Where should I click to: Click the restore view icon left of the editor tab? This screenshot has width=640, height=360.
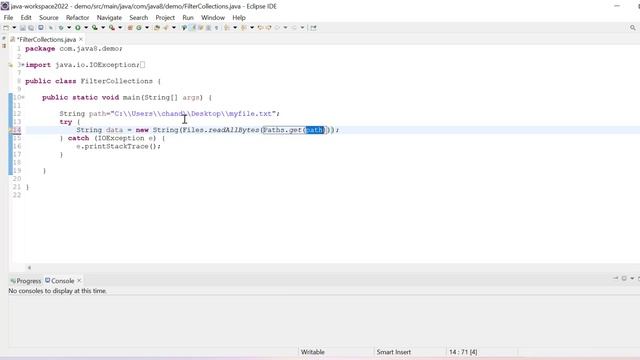[x=4, y=39]
